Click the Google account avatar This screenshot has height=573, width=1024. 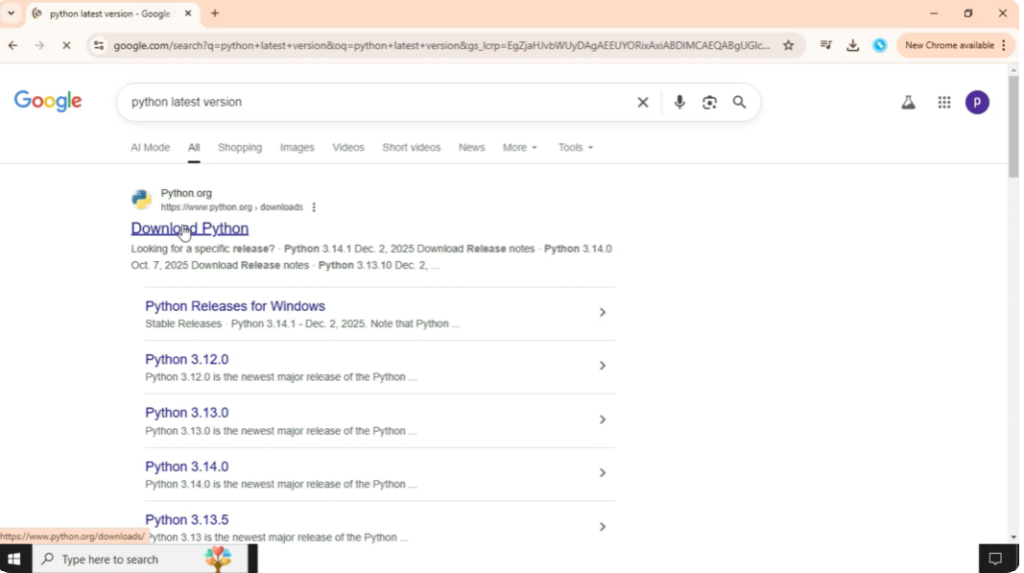[x=977, y=102]
